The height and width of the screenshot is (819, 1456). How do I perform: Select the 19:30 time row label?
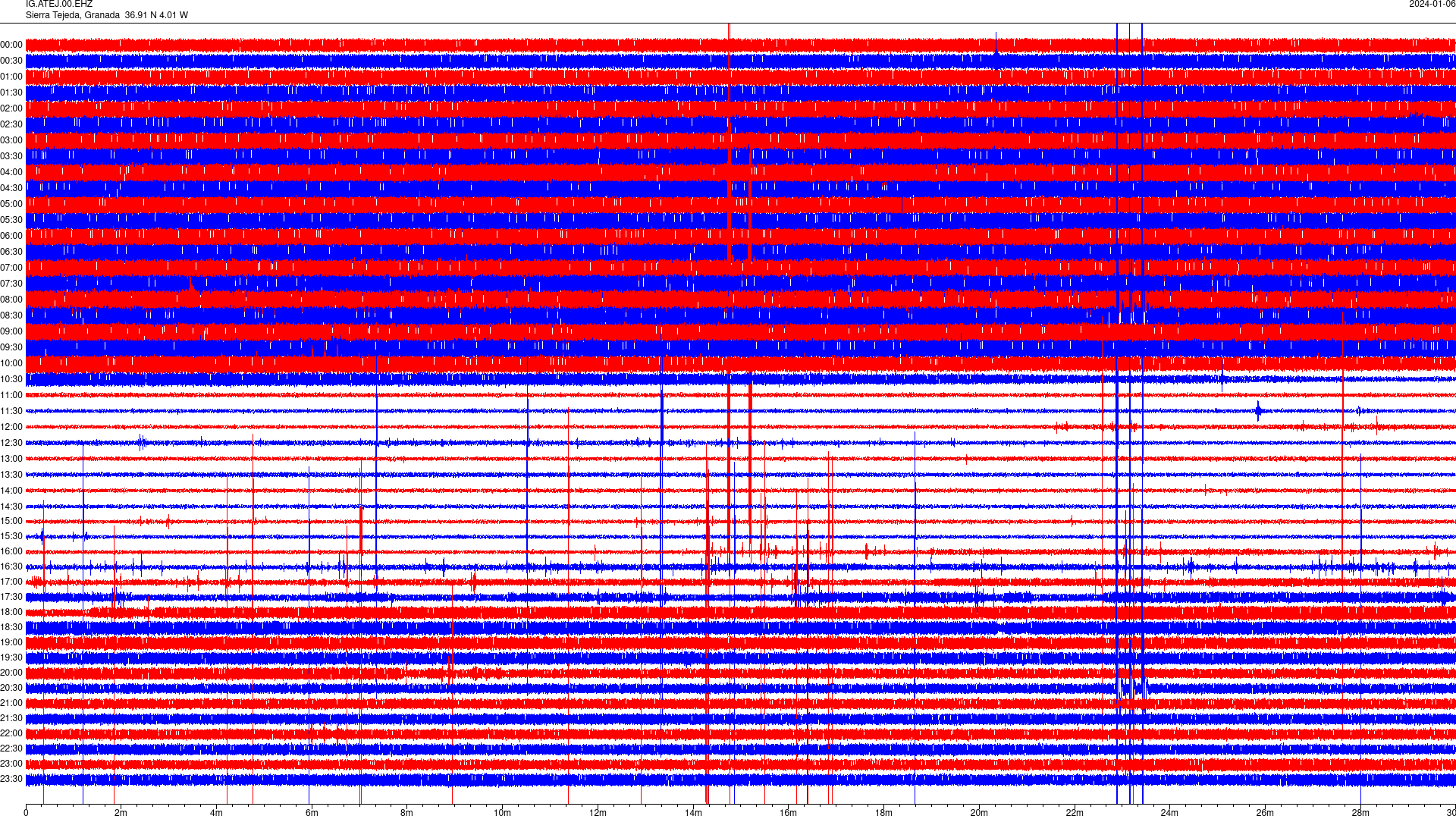(11, 657)
